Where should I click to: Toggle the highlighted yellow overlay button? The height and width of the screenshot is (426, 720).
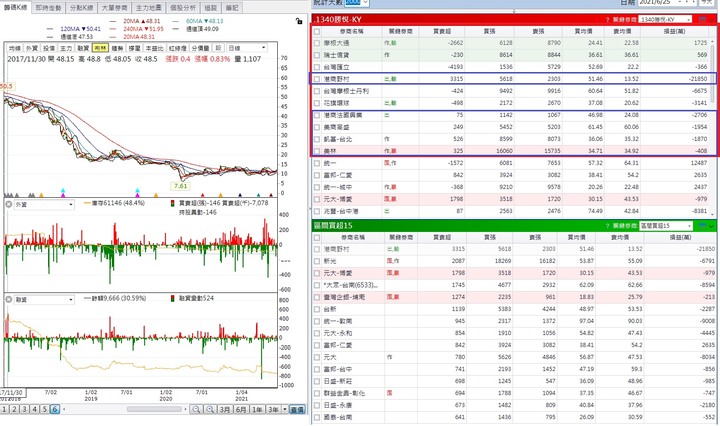point(100,48)
